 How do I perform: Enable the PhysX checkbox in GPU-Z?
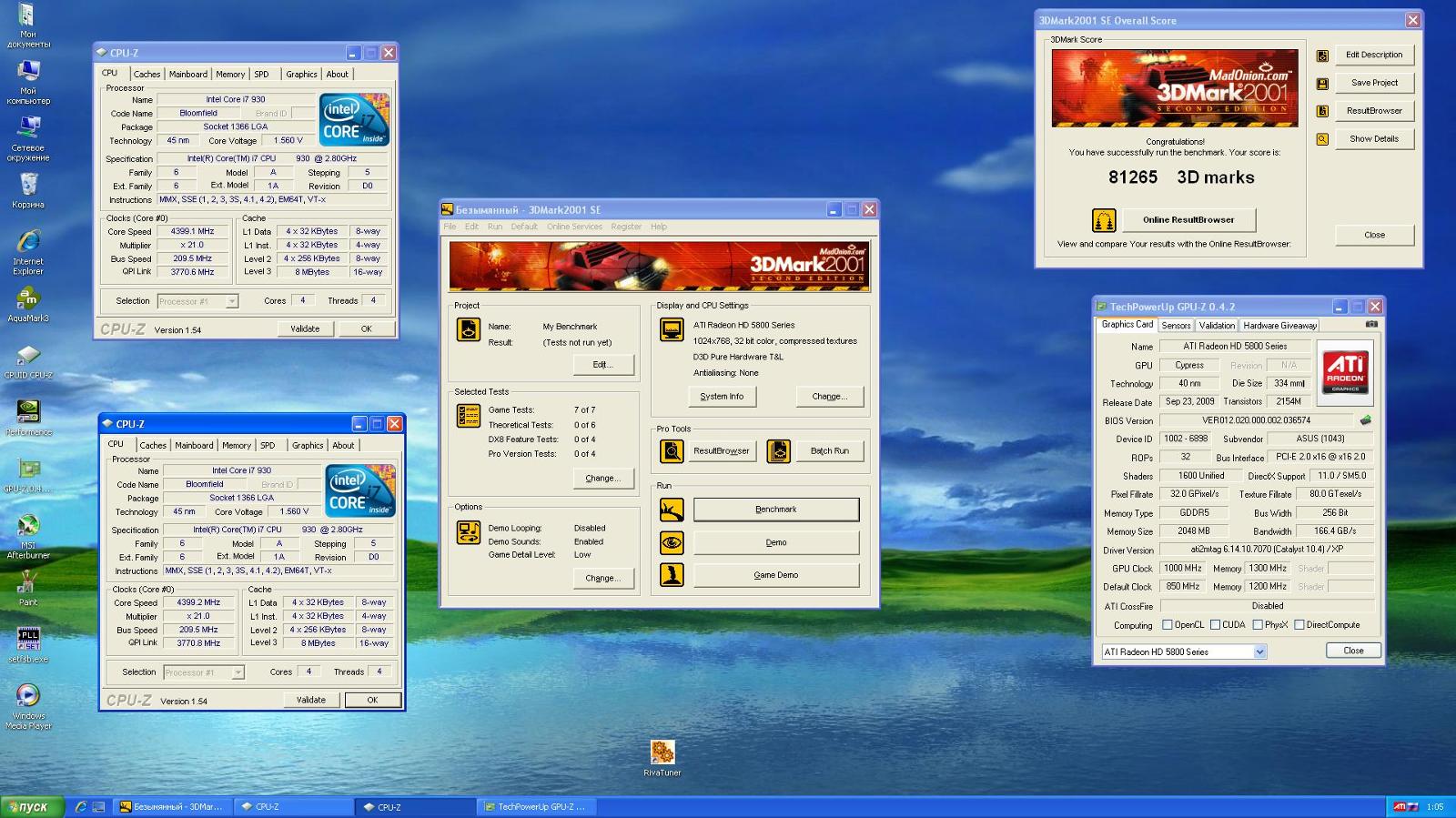(1258, 625)
